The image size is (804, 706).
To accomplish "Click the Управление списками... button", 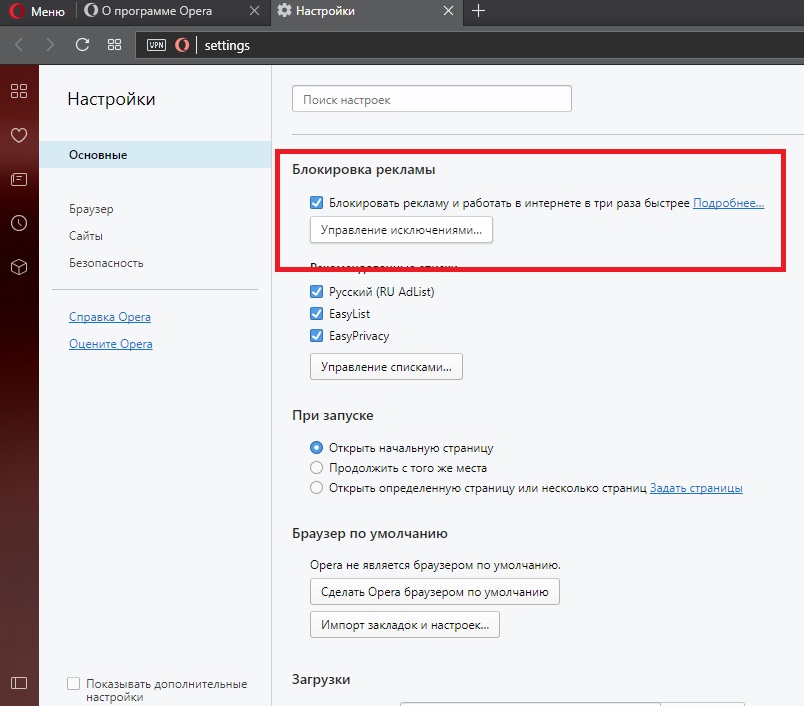I will 386,367.
